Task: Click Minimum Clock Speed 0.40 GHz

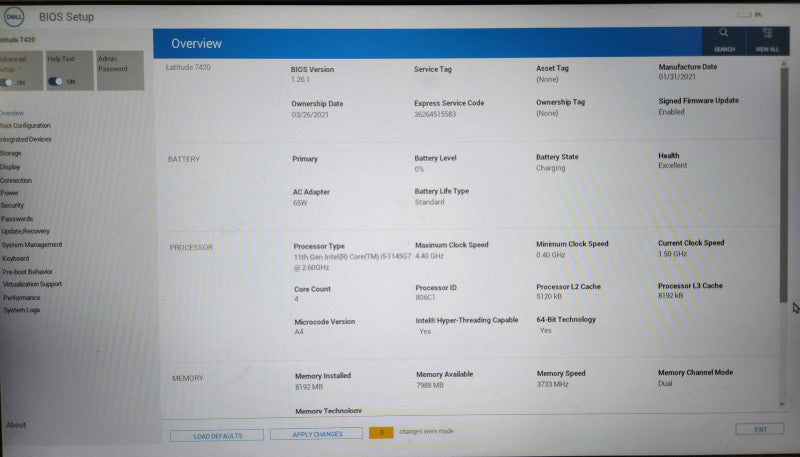Action: pyautogui.click(x=551, y=255)
